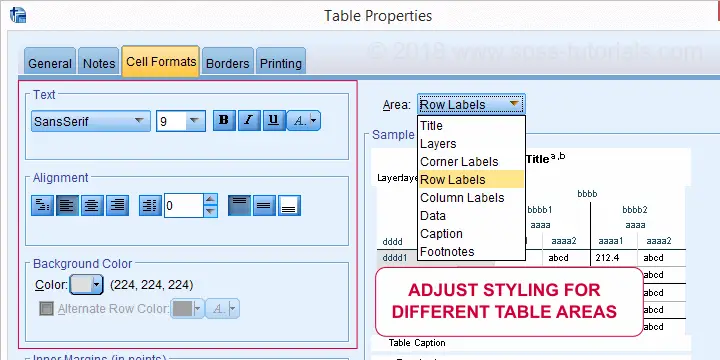Choose Column Labels from Area list
This screenshot has width=720, height=360.
pos(472,197)
